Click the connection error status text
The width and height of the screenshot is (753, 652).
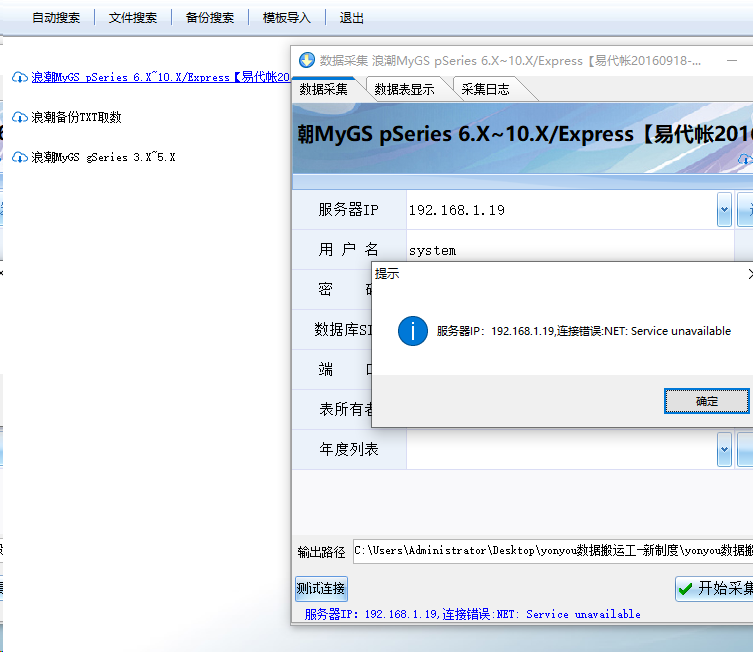[x=473, y=614]
